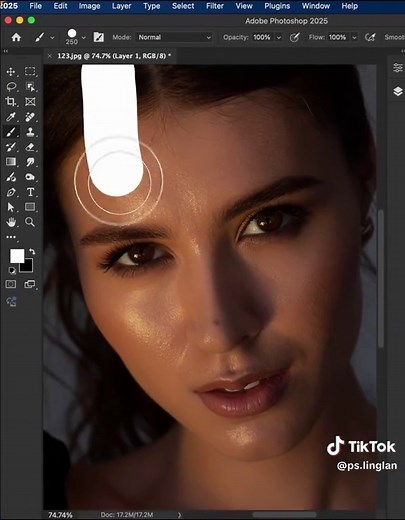Click the generative AI icon below screen mode
Viewport: 405px width, 520px height.
click(x=11, y=301)
